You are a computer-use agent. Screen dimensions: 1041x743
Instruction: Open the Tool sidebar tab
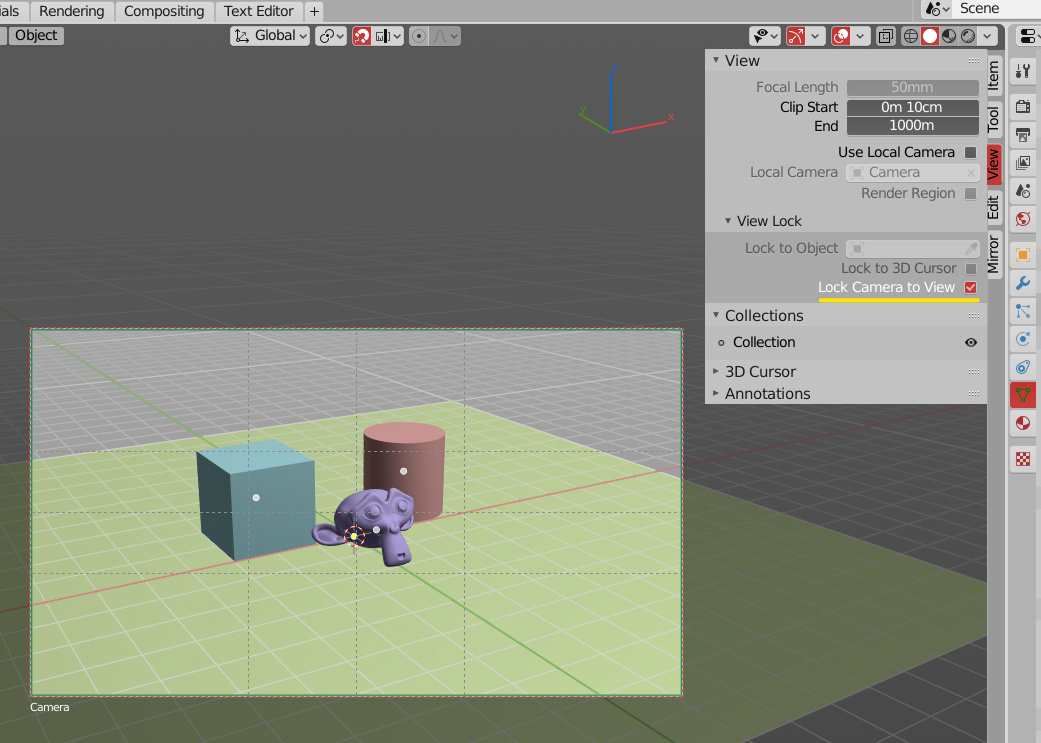pyautogui.click(x=994, y=119)
